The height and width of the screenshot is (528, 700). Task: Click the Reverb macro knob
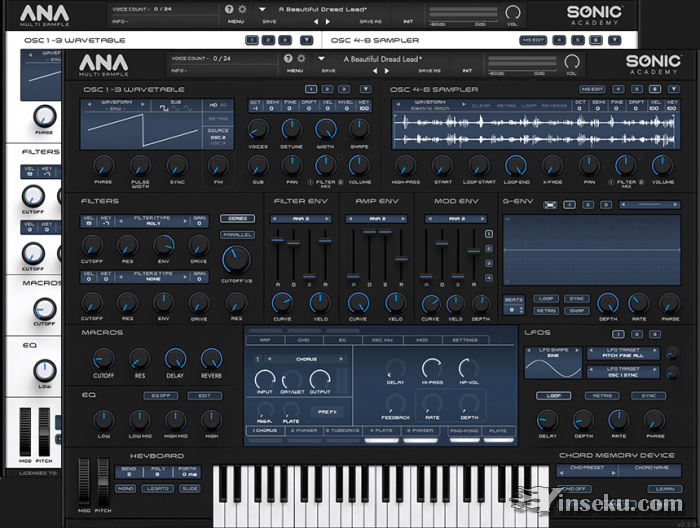point(211,358)
